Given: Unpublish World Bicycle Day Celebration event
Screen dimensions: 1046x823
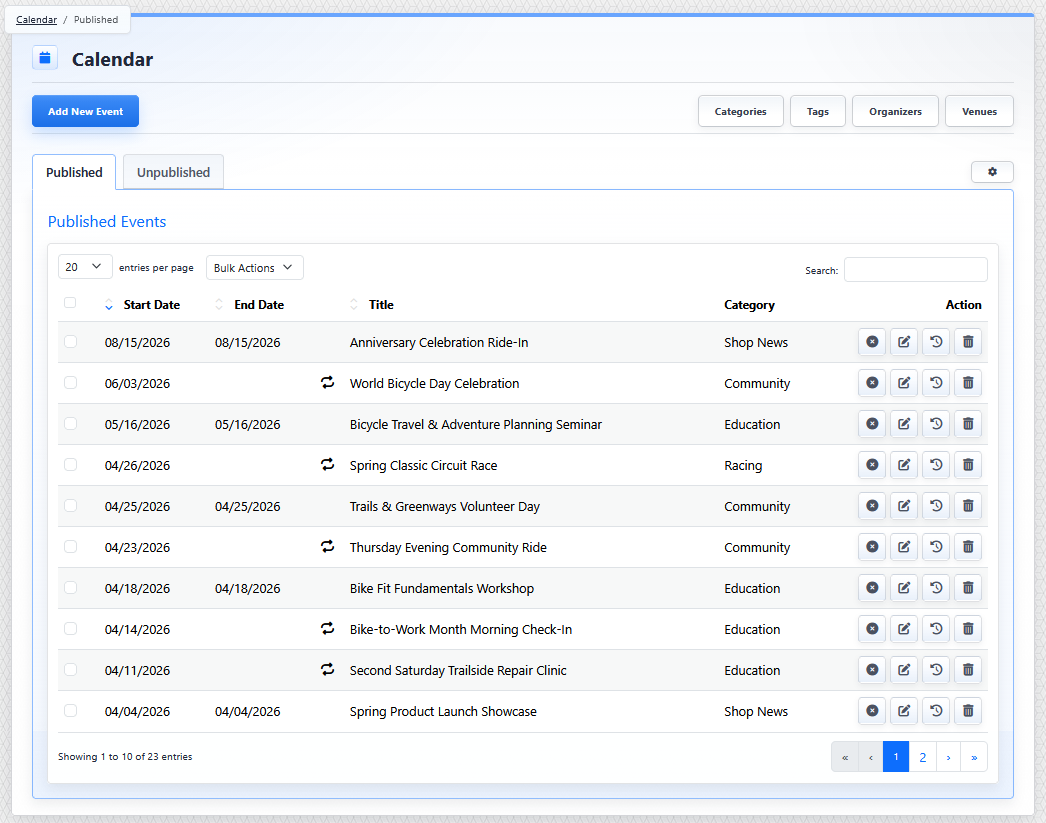Looking at the screenshot, I should pos(872,383).
